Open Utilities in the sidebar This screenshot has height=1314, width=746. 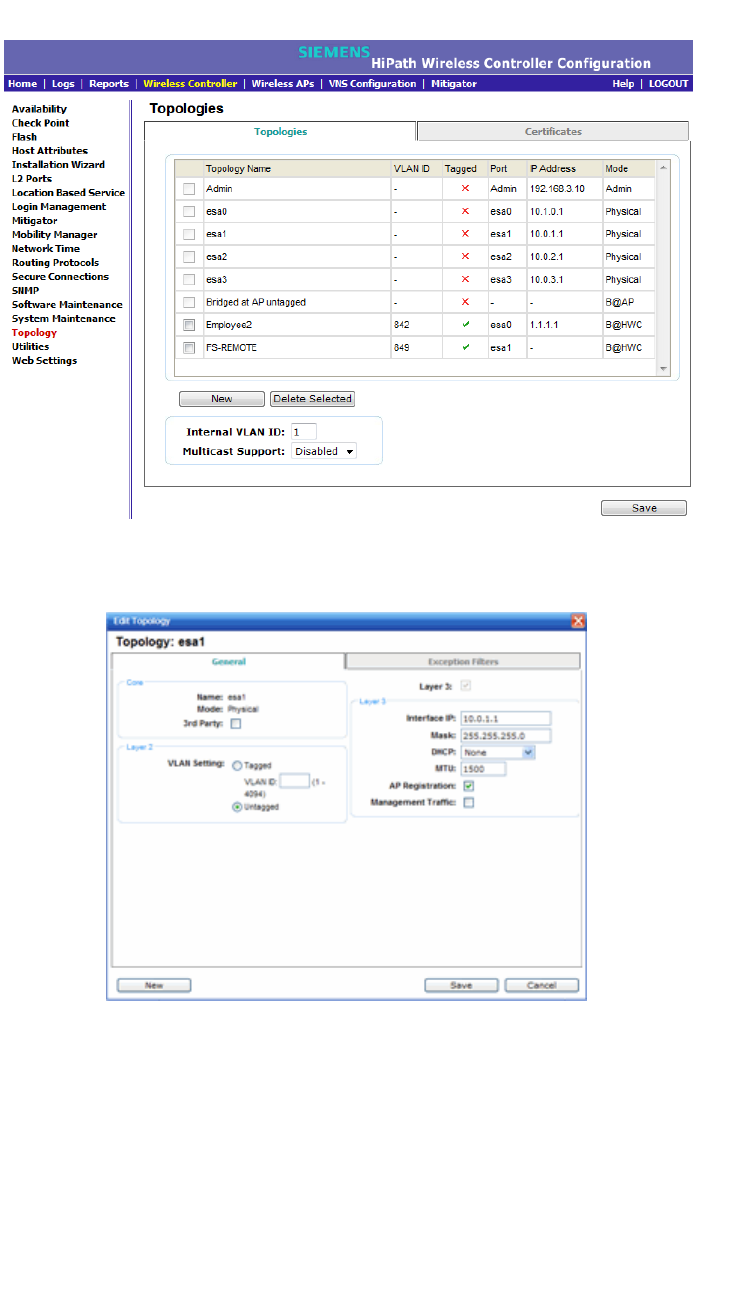pyautogui.click(x=30, y=347)
